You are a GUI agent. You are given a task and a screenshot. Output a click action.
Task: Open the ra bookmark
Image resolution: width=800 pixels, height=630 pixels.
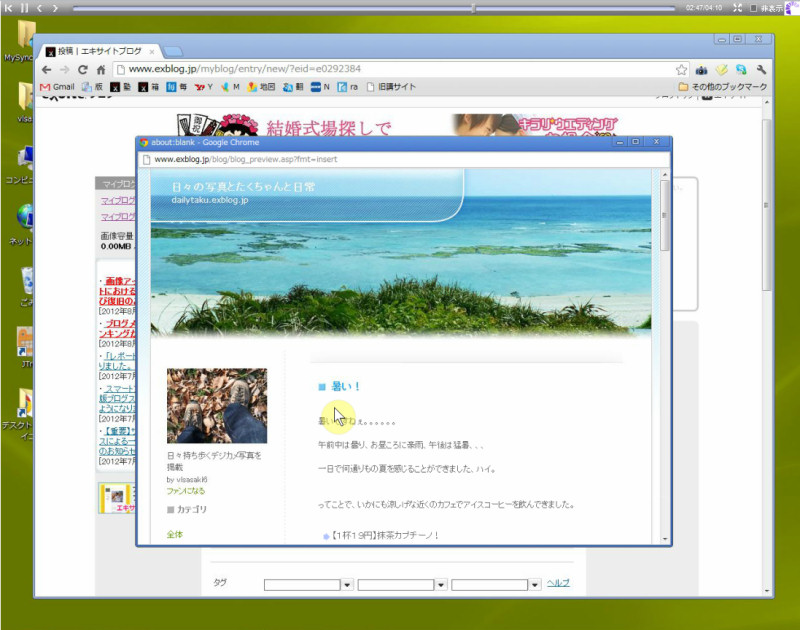coord(347,87)
